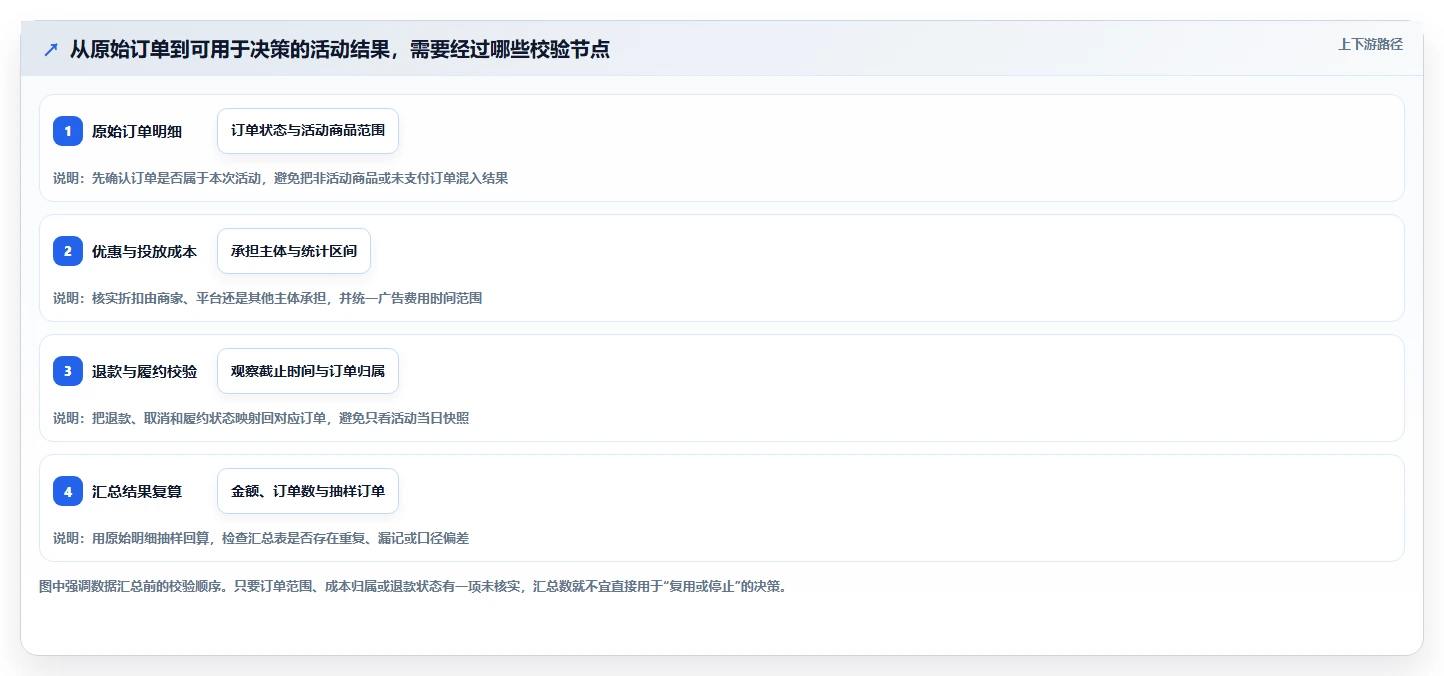Click the arrow icon beside the title

pos(50,49)
